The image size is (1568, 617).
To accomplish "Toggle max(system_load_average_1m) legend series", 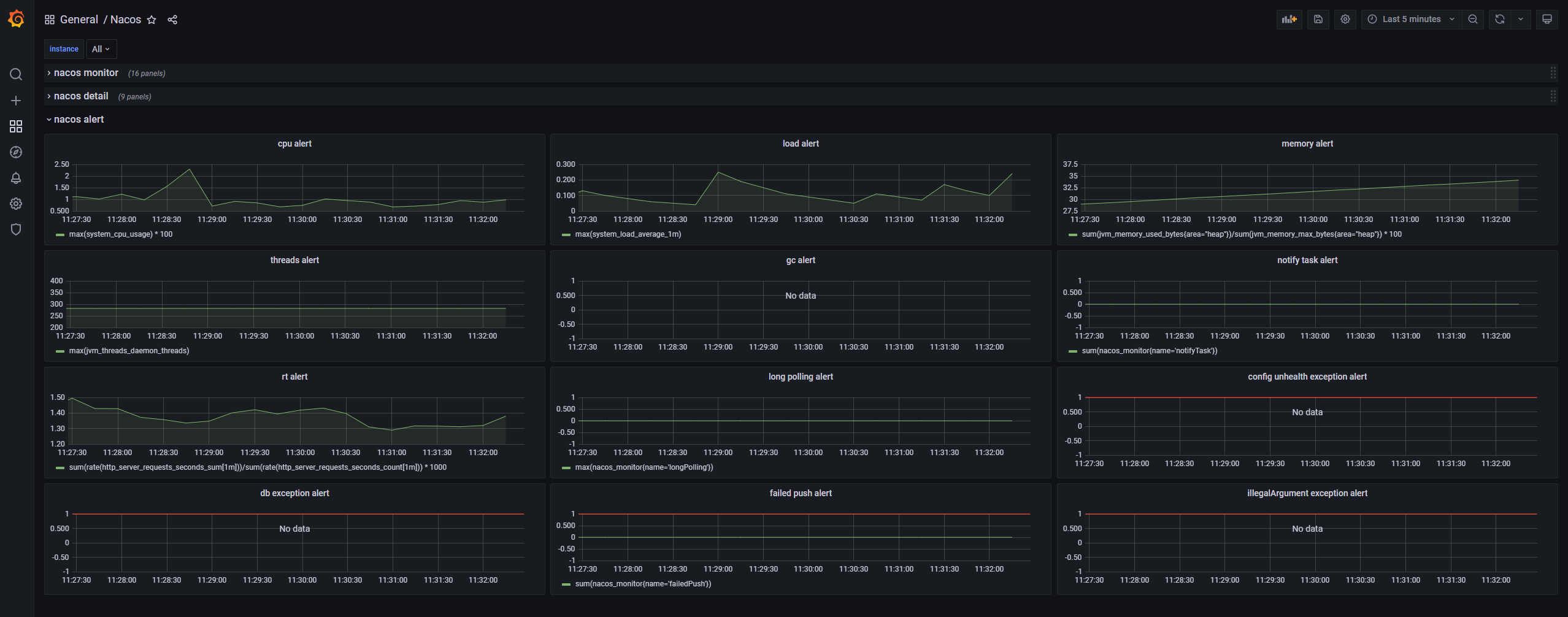I will click(x=628, y=234).
